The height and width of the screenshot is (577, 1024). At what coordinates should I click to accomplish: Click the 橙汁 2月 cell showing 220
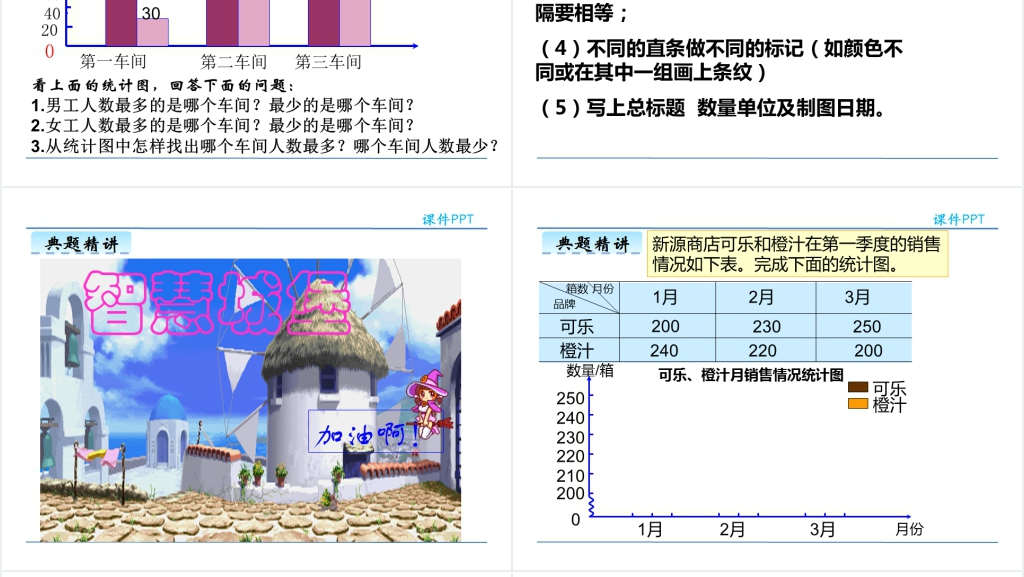(x=765, y=350)
